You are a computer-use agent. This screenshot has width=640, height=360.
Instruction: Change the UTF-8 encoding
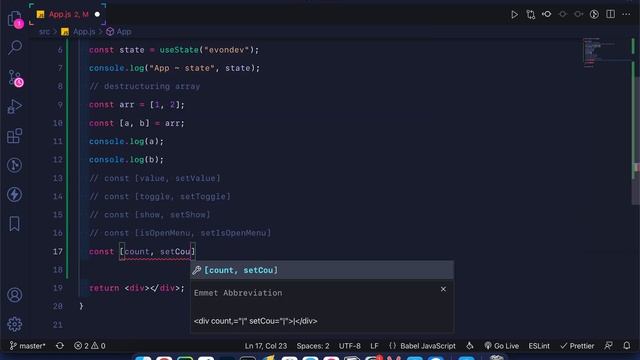[349, 346]
